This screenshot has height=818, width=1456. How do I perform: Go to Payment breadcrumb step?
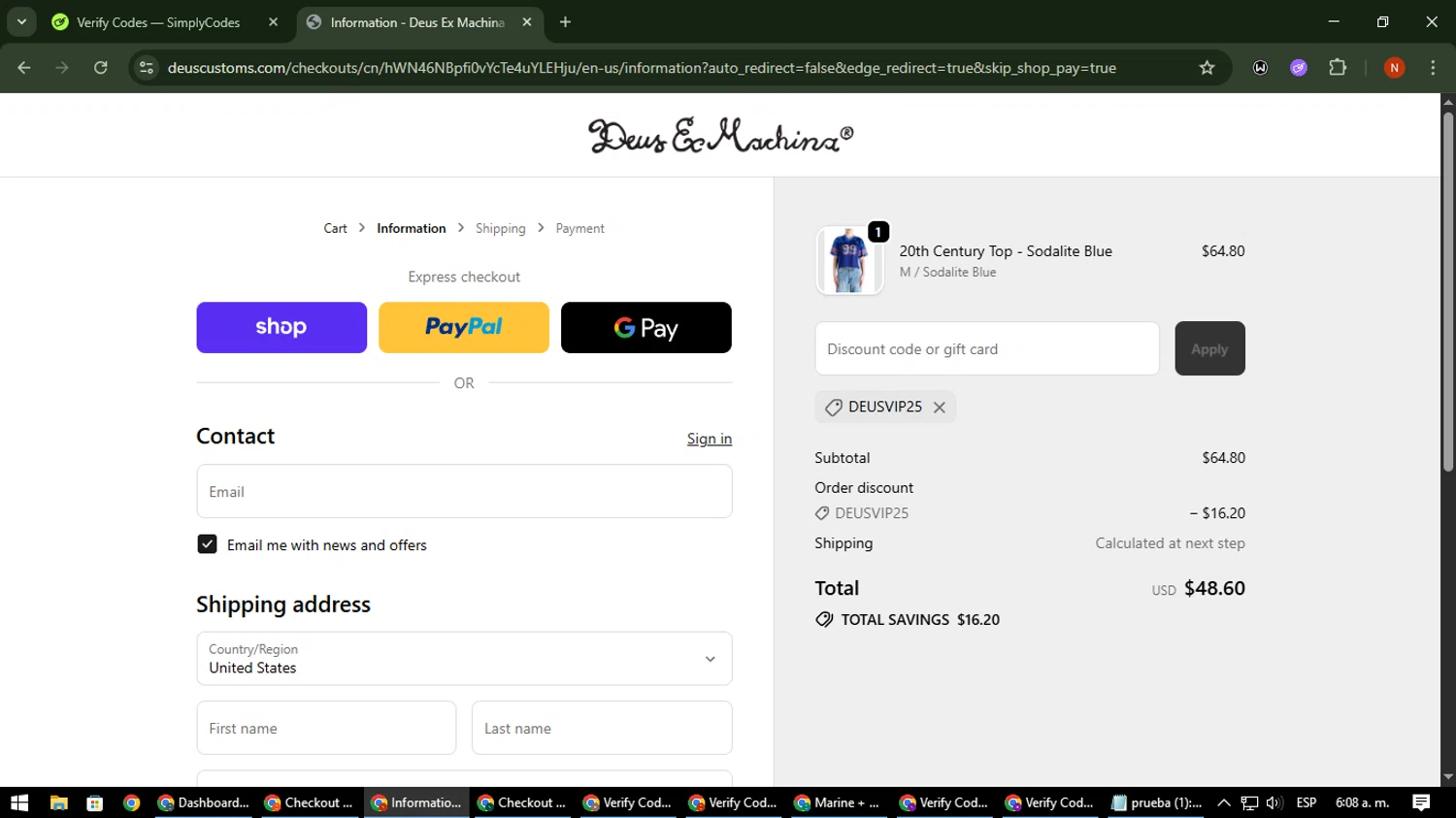579,228
